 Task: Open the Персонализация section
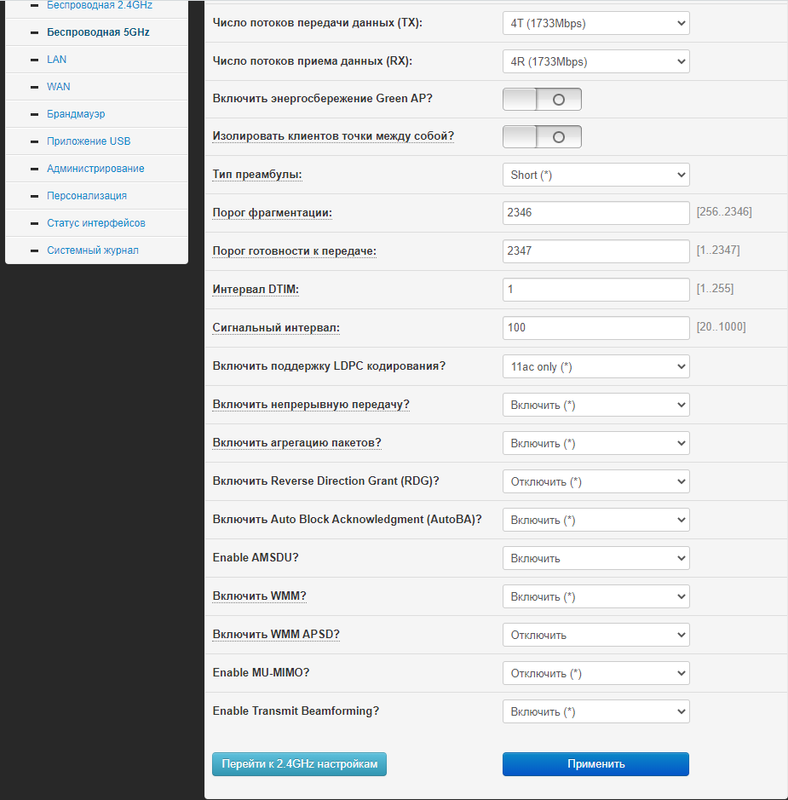[87, 195]
